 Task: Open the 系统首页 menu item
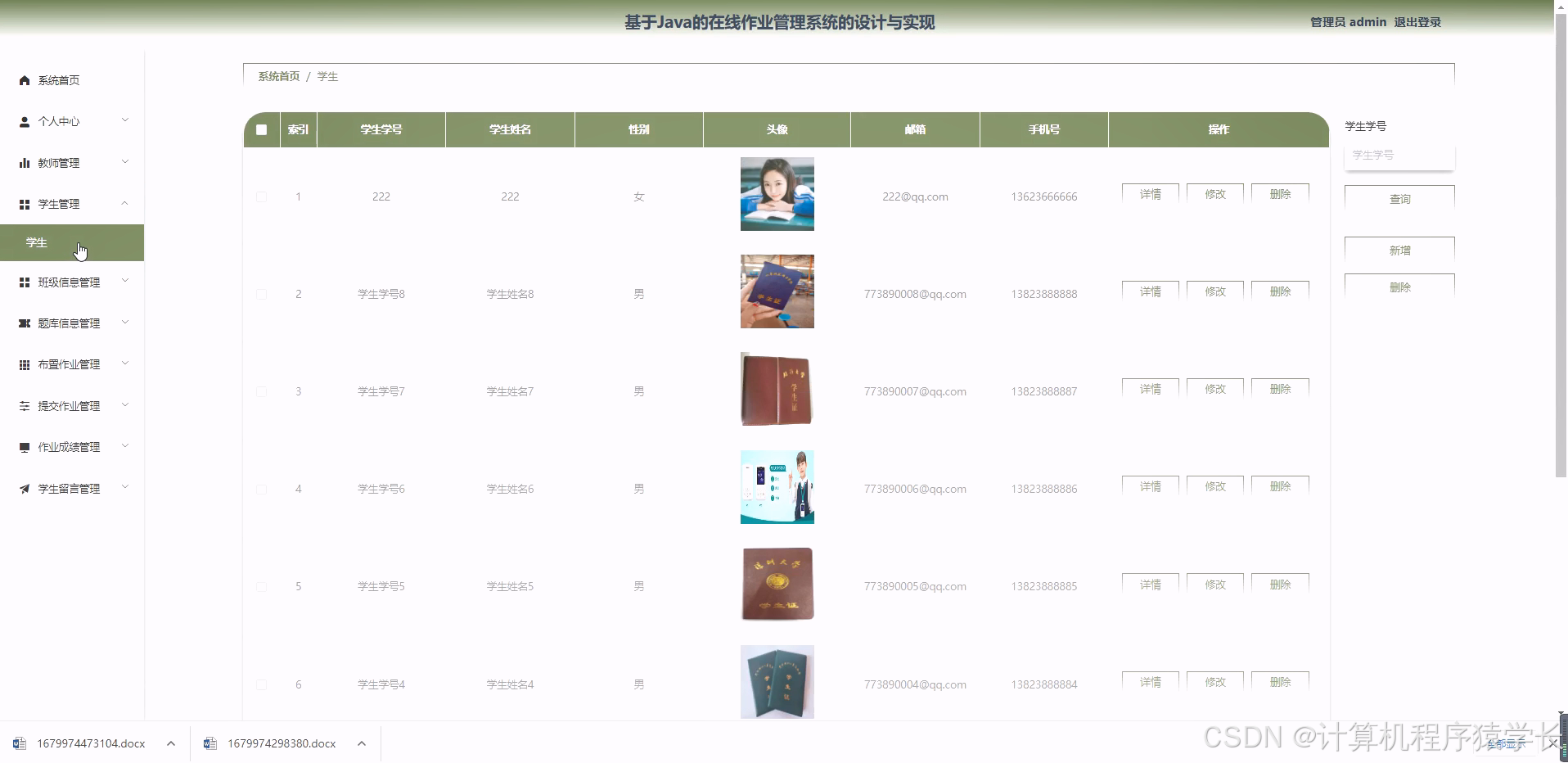(72, 80)
